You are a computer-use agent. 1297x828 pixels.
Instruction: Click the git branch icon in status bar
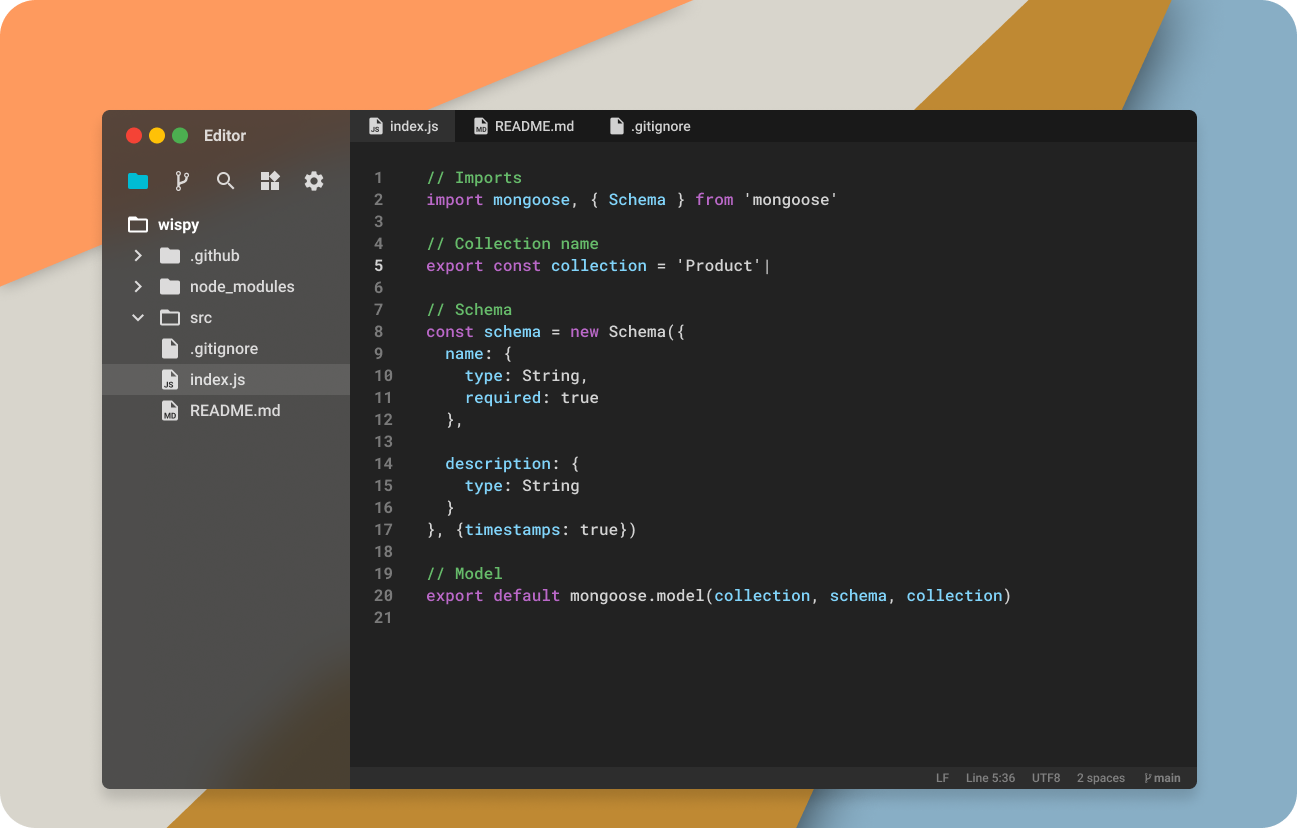[1149, 778]
